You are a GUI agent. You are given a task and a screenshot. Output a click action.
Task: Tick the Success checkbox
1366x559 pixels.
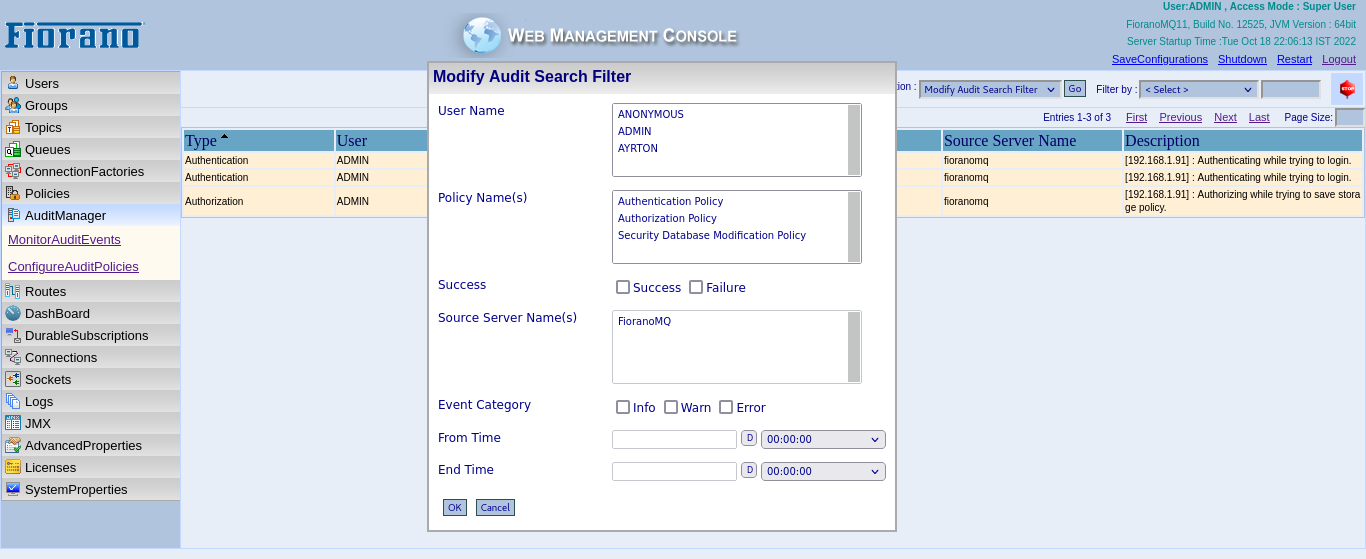click(x=623, y=287)
